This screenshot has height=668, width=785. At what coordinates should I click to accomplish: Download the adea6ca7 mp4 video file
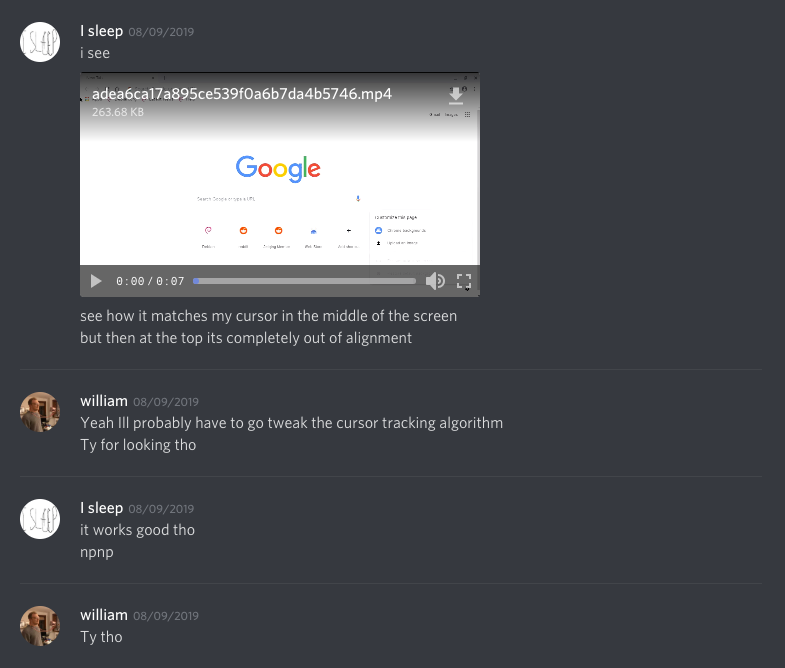pos(456,96)
